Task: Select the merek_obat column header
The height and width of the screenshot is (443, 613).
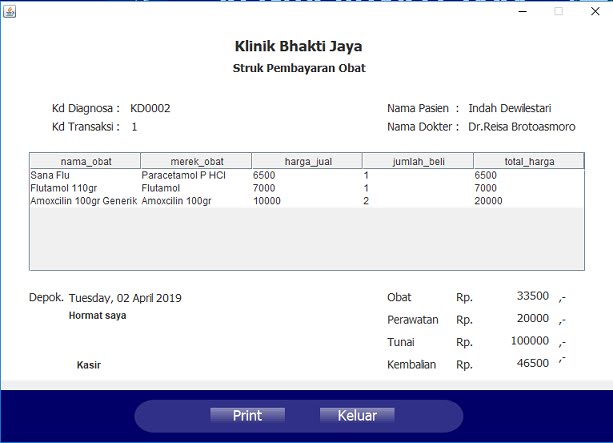Action: [196, 161]
